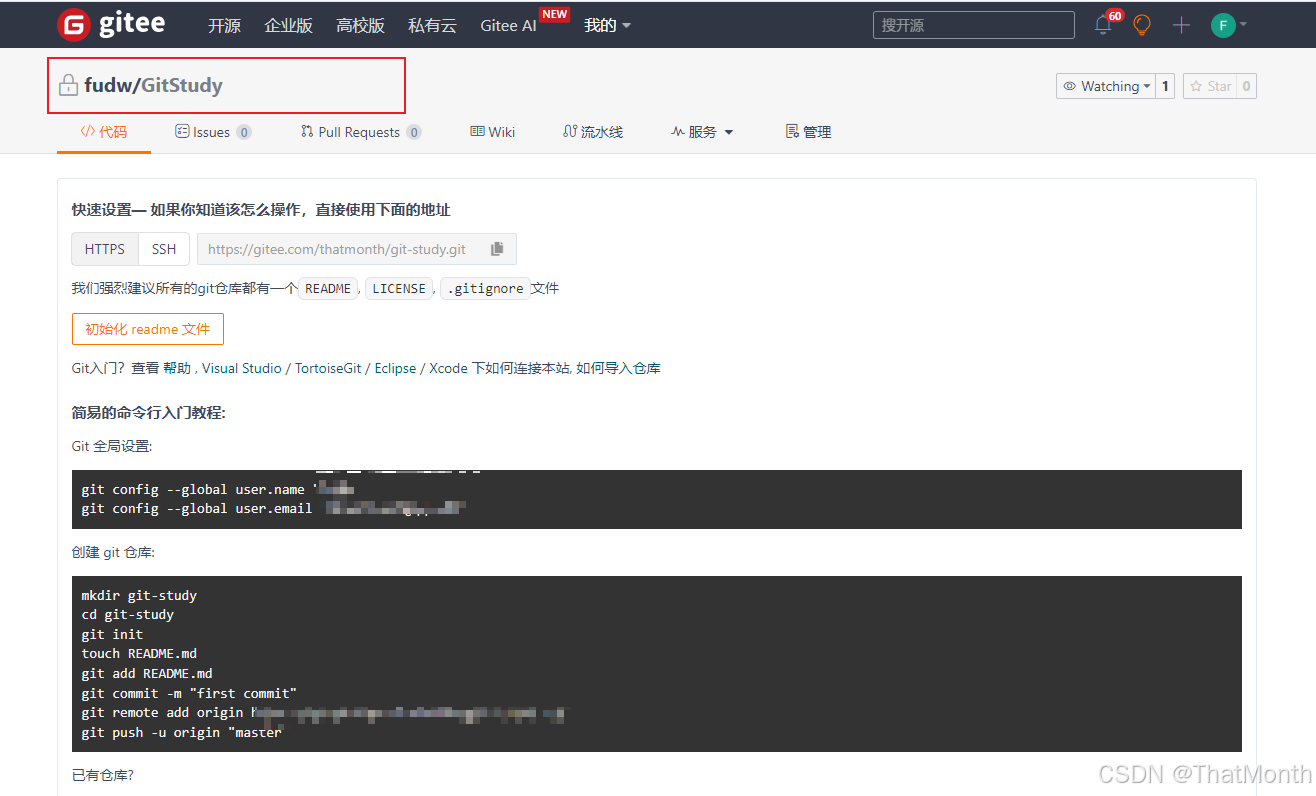Click the orange lightbulb icon in header
Screen dimensions: 1316x796
[x=1142, y=25]
